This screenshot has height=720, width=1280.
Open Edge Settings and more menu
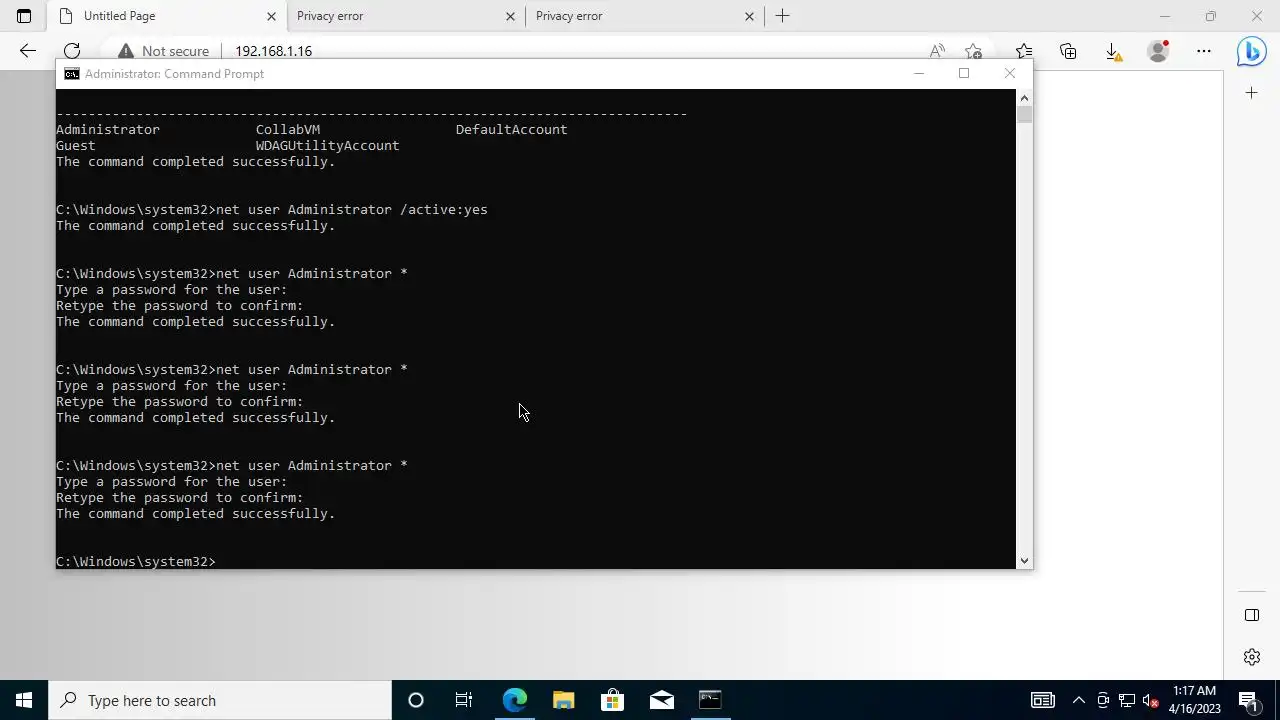click(x=1204, y=51)
